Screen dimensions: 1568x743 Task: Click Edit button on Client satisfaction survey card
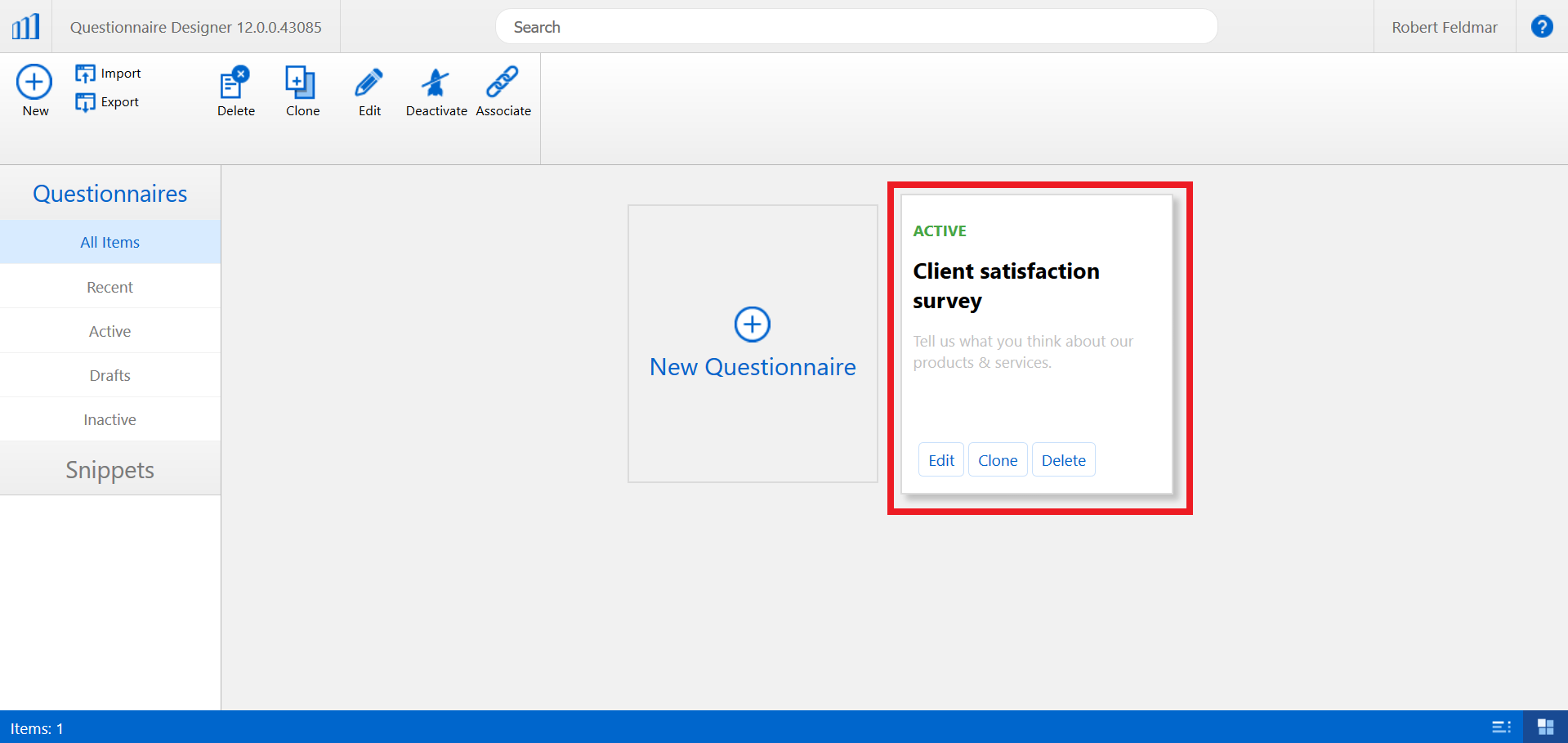pos(940,460)
